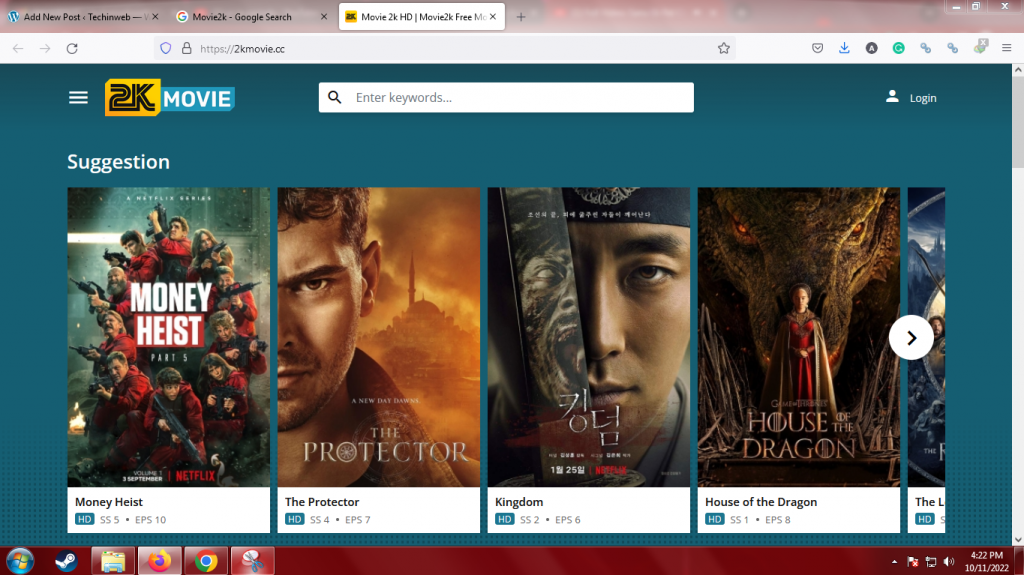Open the Kingdom poster
Image resolution: width=1024 pixels, height=575 pixels.
coord(588,337)
